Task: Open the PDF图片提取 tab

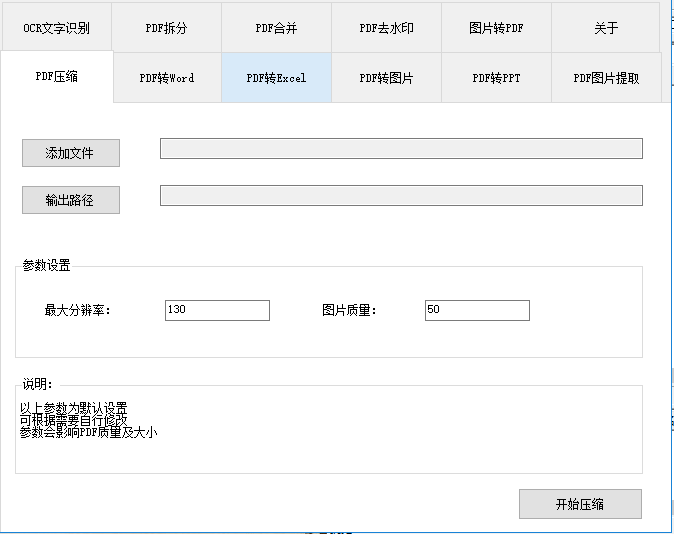Action: (x=606, y=78)
